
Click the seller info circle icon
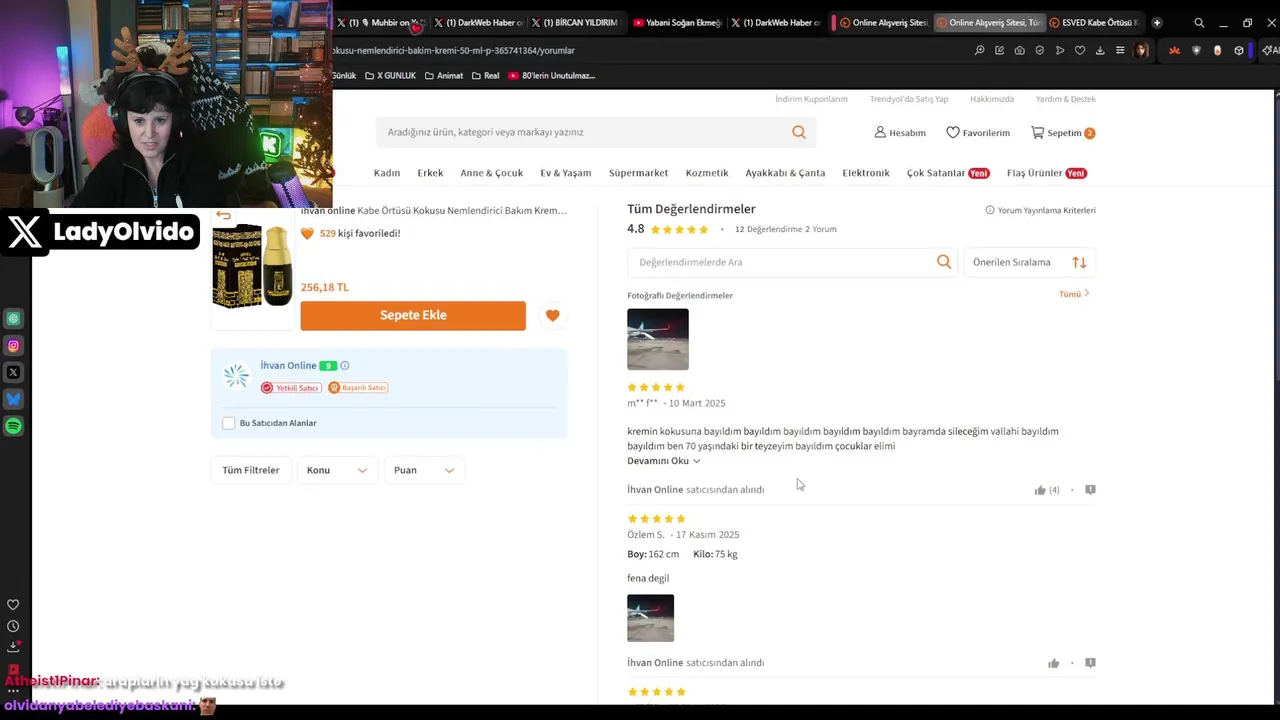[x=345, y=366]
